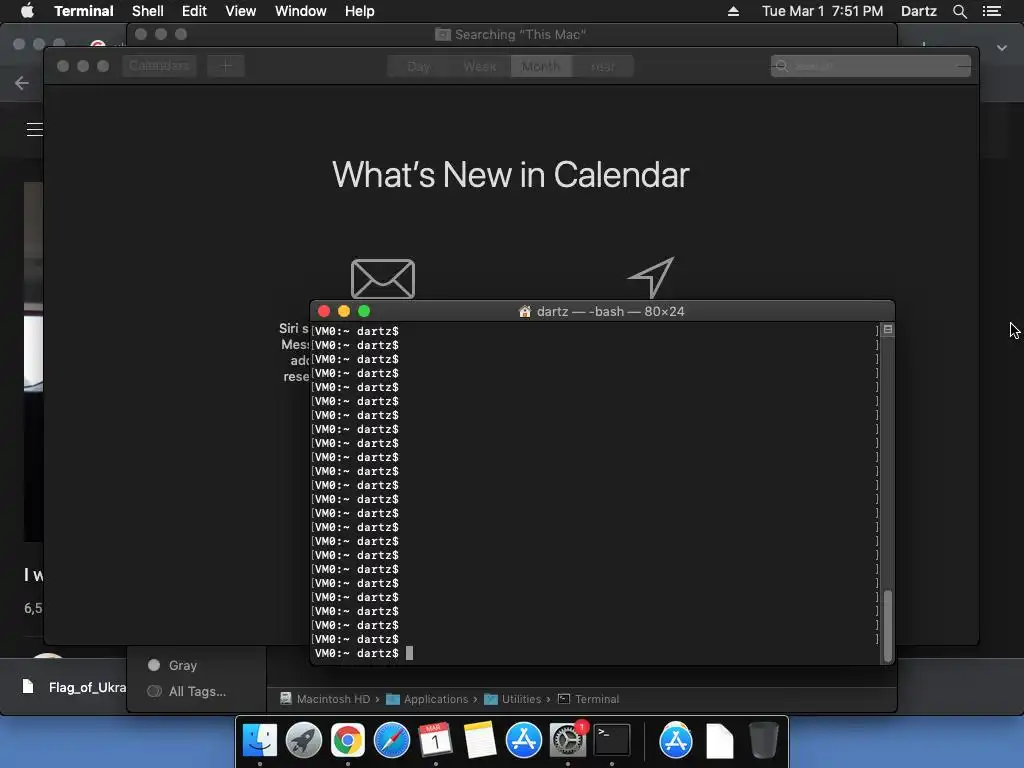The width and height of the screenshot is (1024, 768).
Task: Click Flag_of_Ukraine file icon in download bar
Action: point(28,686)
